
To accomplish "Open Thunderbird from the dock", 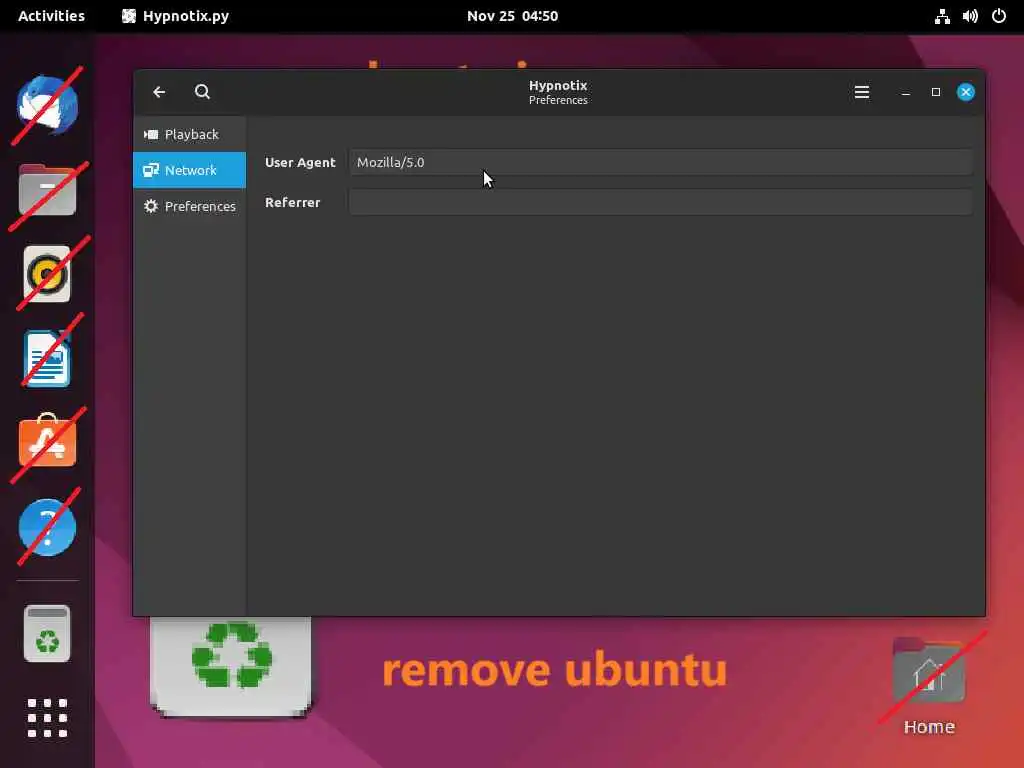I will tap(47, 106).
